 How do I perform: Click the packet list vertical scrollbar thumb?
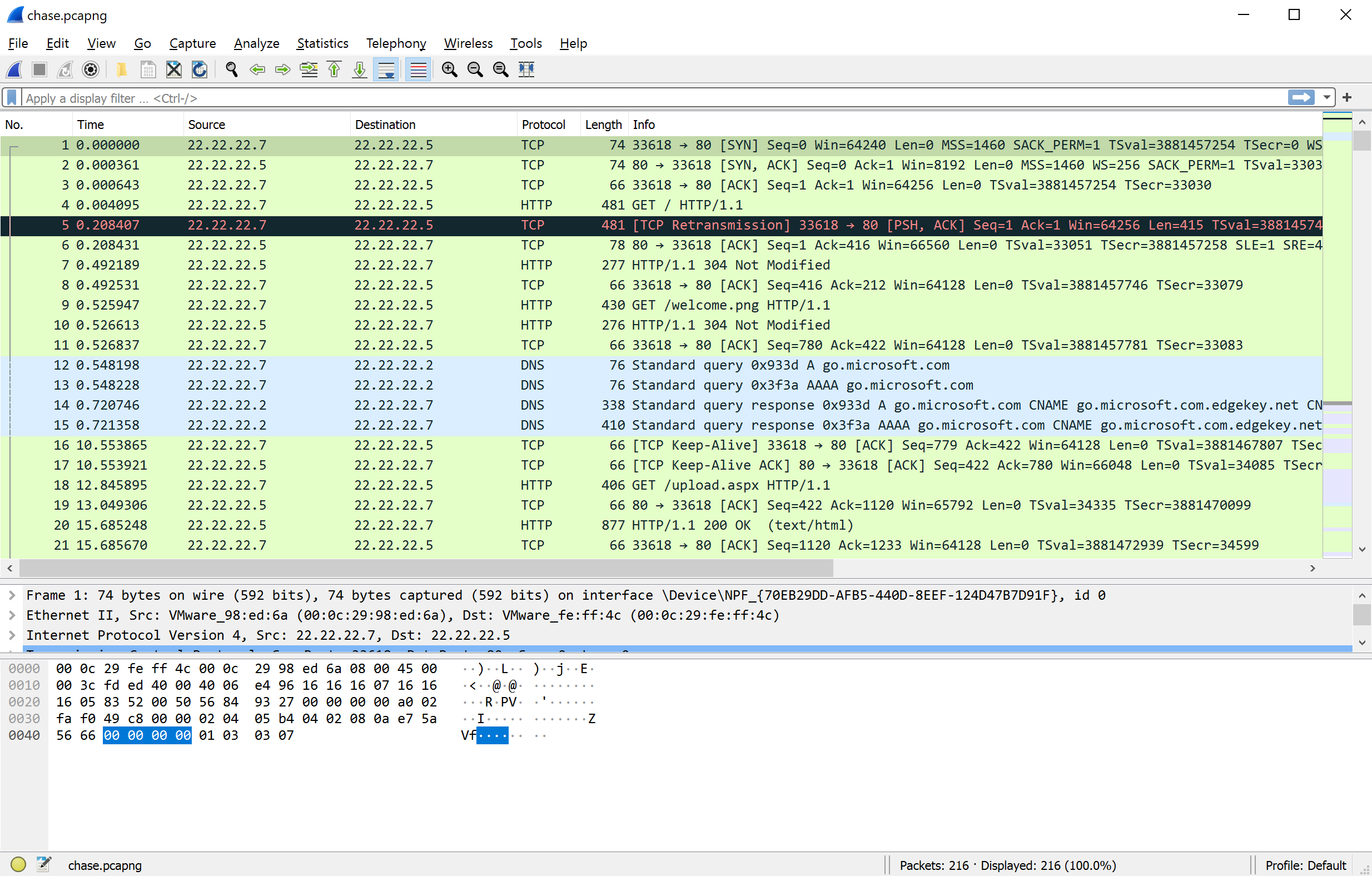pos(1362,141)
